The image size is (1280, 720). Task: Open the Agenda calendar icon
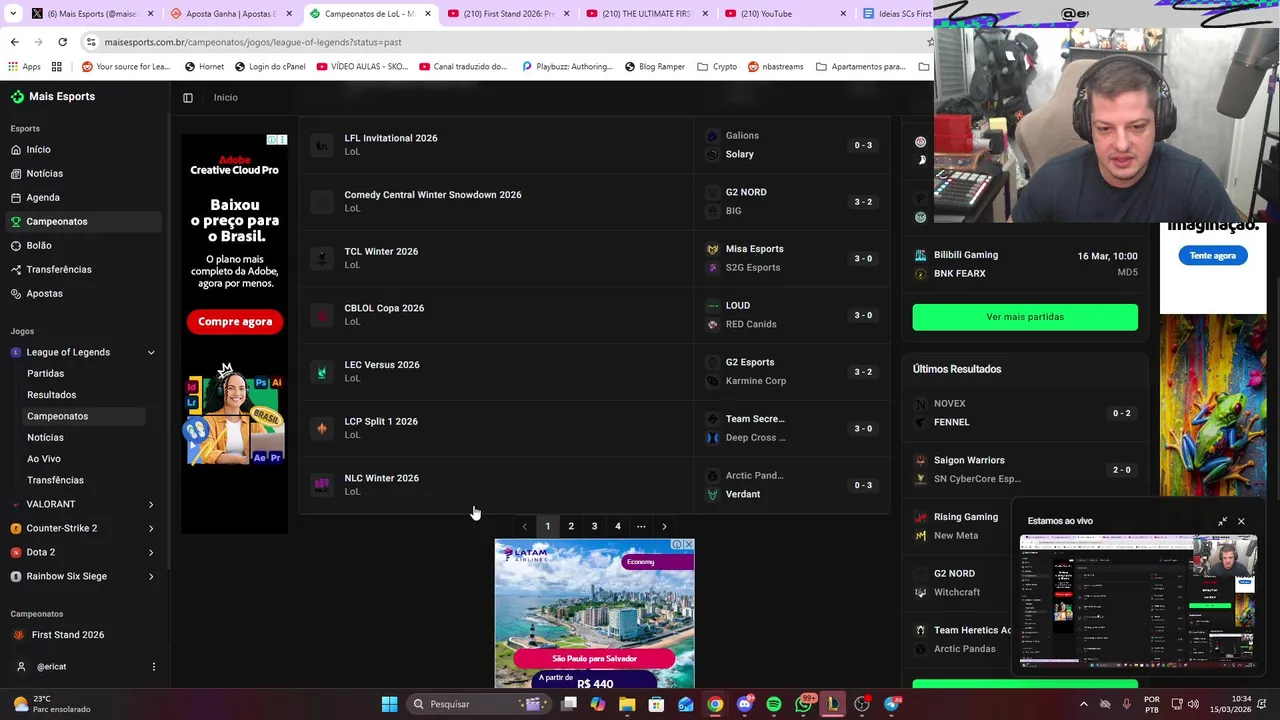[x=16, y=198]
